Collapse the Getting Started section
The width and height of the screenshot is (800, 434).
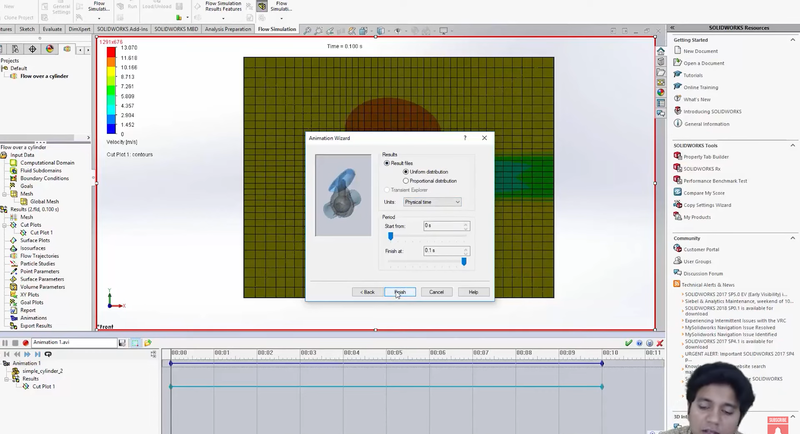pyautogui.click(x=792, y=40)
